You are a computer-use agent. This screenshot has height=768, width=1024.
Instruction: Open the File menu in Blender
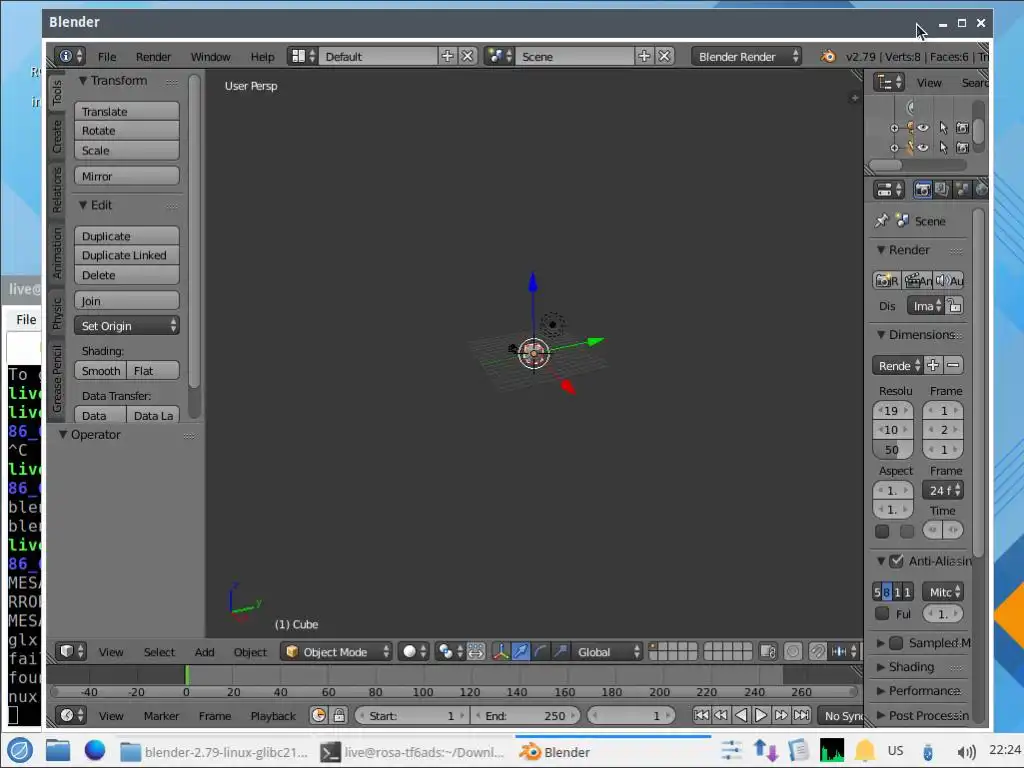[x=107, y=56]
